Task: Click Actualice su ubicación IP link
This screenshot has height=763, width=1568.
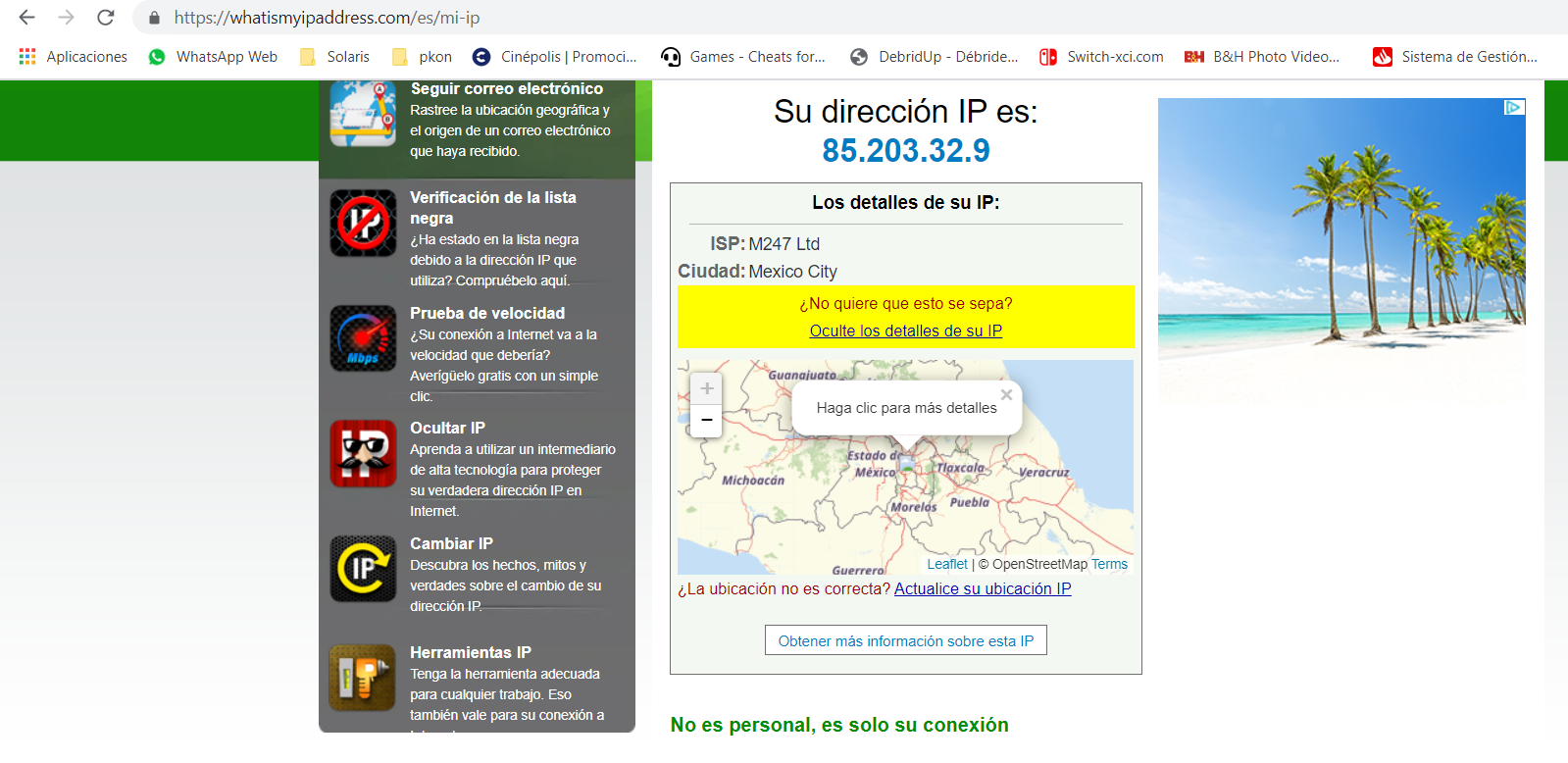Action: (983, 588)
